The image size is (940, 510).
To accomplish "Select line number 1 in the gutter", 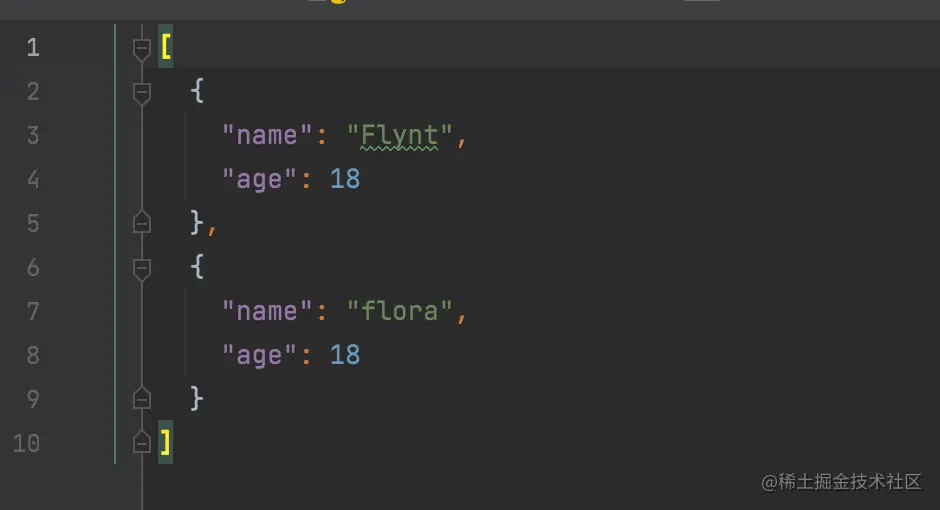I will pos(33,47).
